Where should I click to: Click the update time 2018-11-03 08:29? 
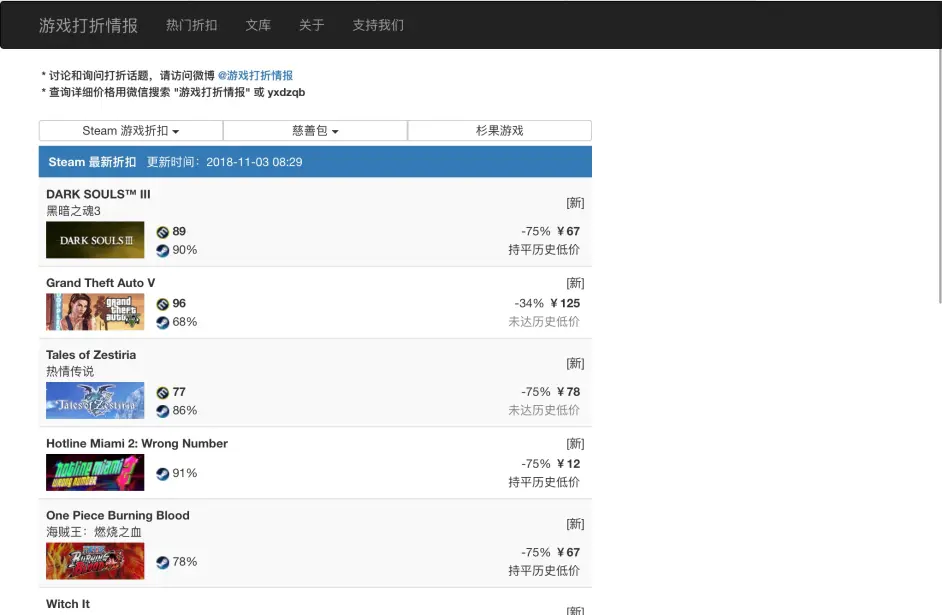[x=254, y=162]
